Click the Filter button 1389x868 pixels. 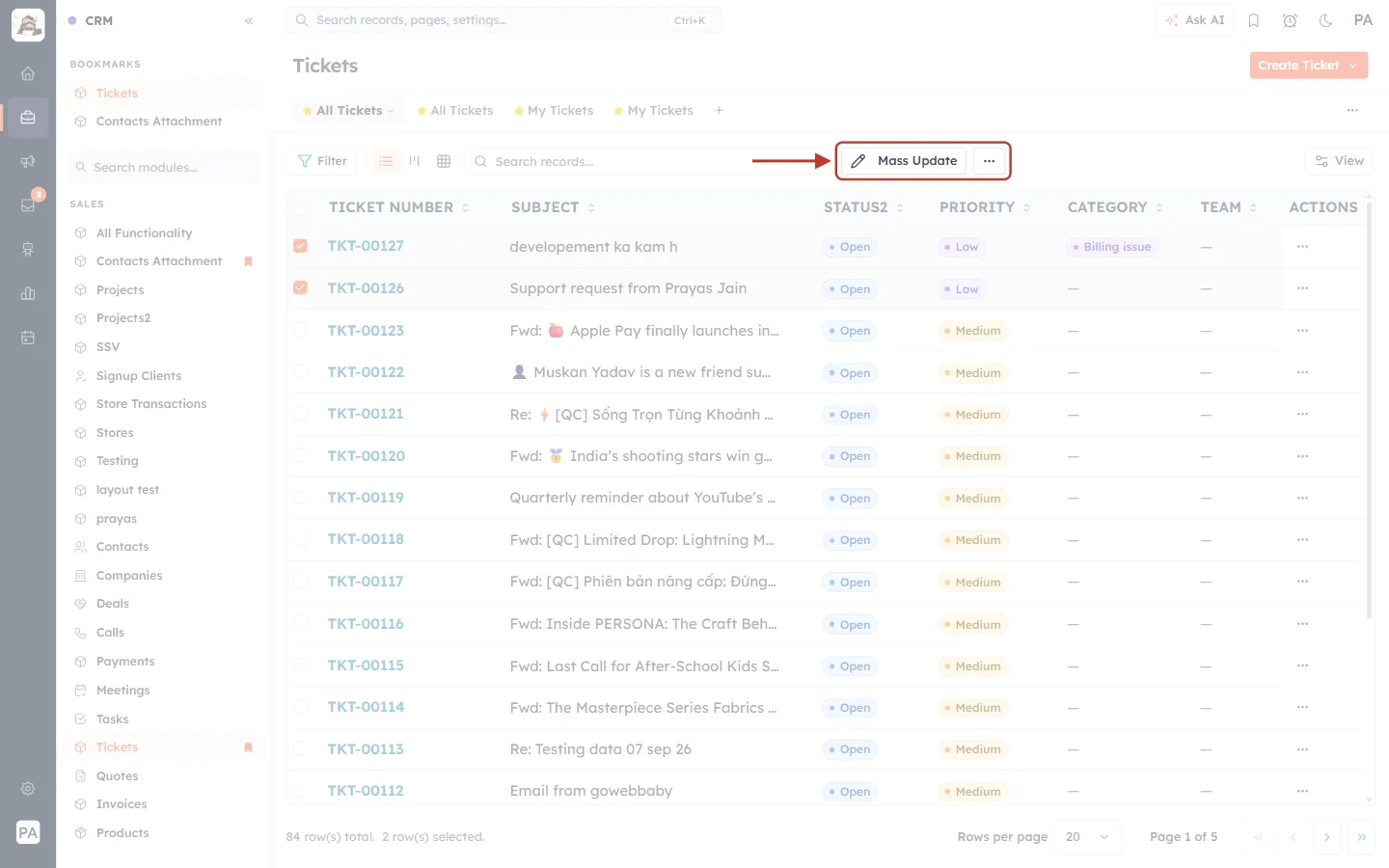(322, 161)
